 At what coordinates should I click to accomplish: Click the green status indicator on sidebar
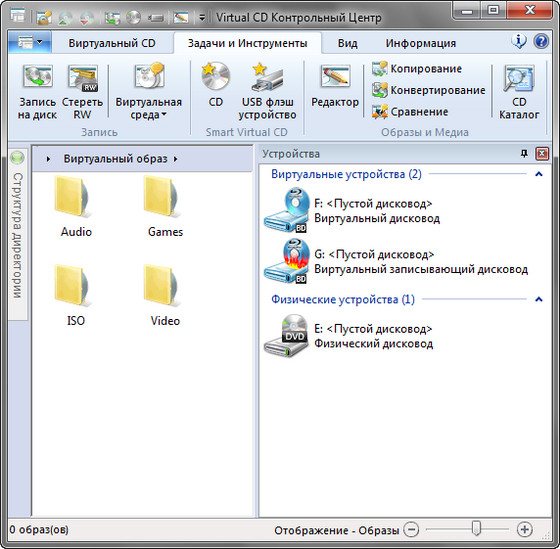(17, 158)
